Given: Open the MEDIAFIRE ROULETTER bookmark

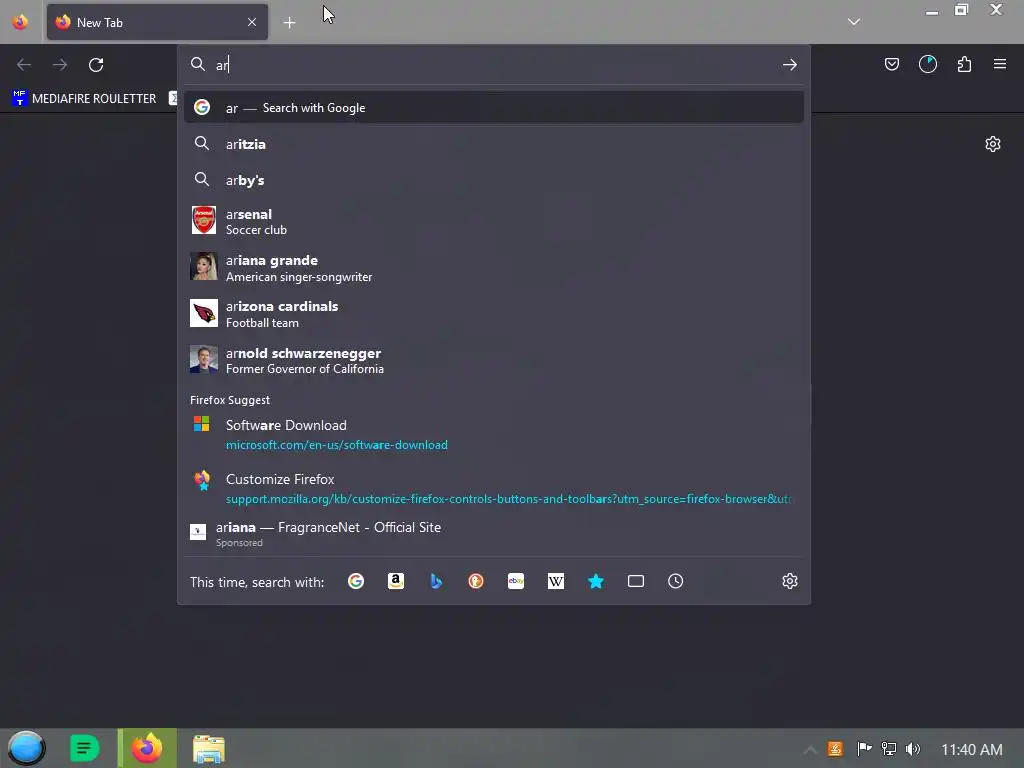Looking at the screenshot, I should click(84, 99).
